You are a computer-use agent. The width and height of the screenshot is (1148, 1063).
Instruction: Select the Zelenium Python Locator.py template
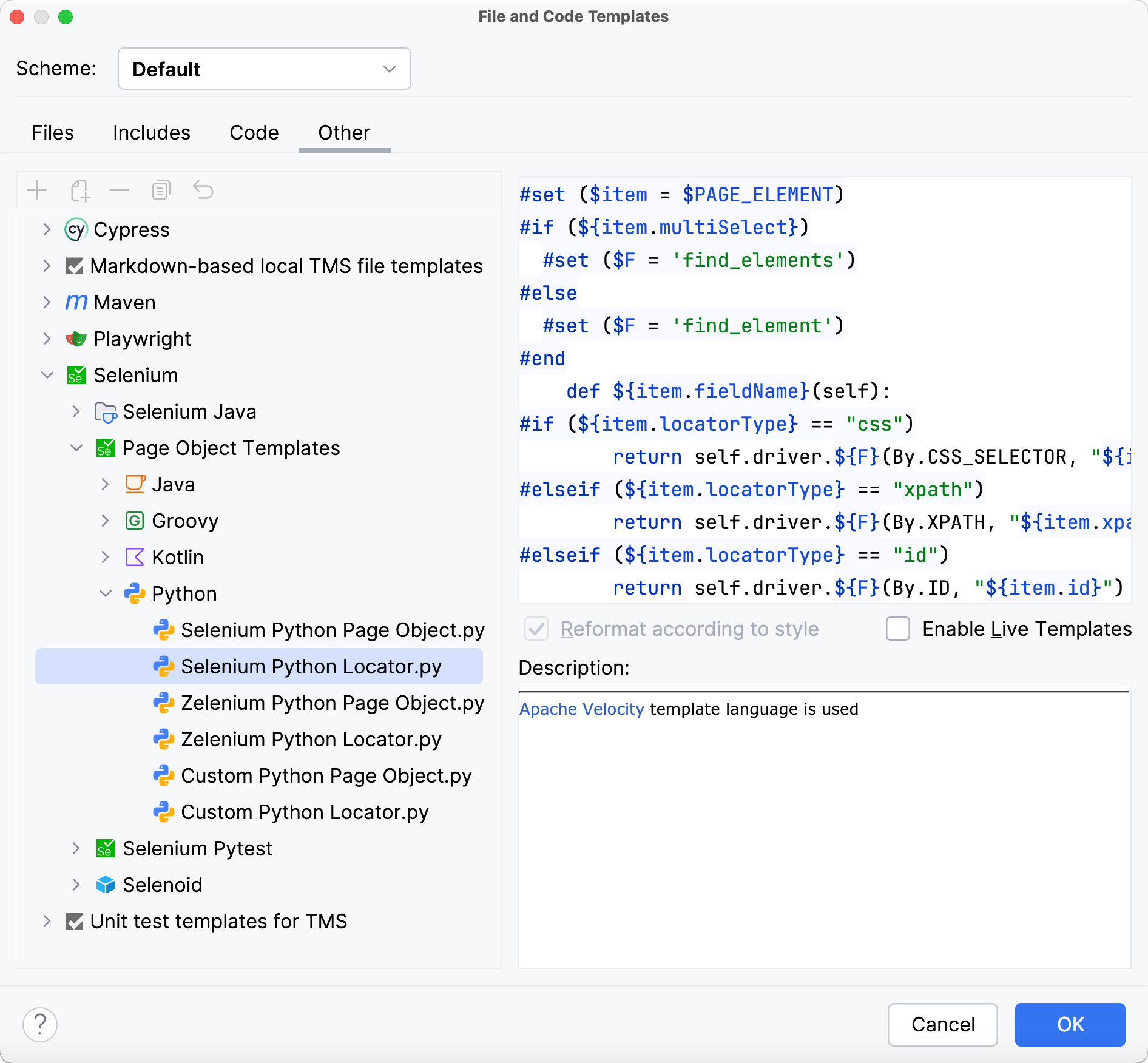(x=310, y=739)
